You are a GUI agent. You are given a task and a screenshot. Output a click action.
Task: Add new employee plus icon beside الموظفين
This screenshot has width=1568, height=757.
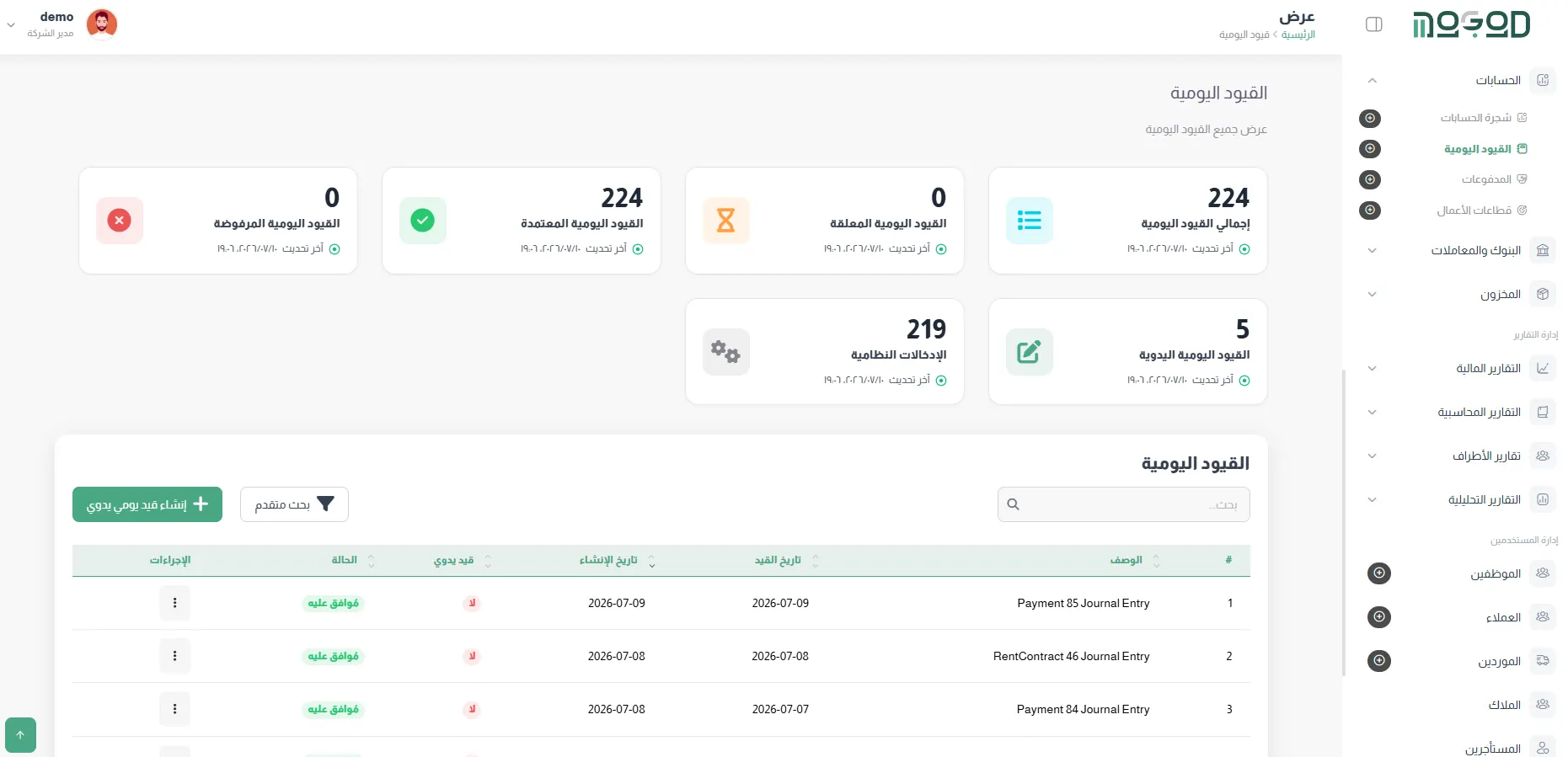(x=1379, y=573)
